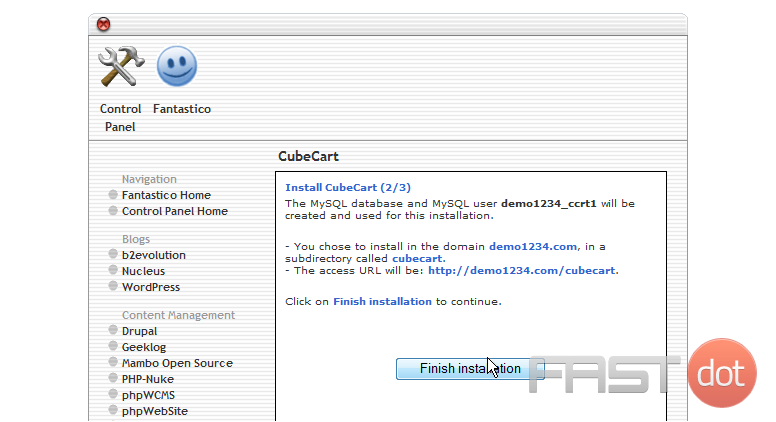Open the Fantastico label link
Viewport: 776px width, 422px height.
tap(182, 109)
